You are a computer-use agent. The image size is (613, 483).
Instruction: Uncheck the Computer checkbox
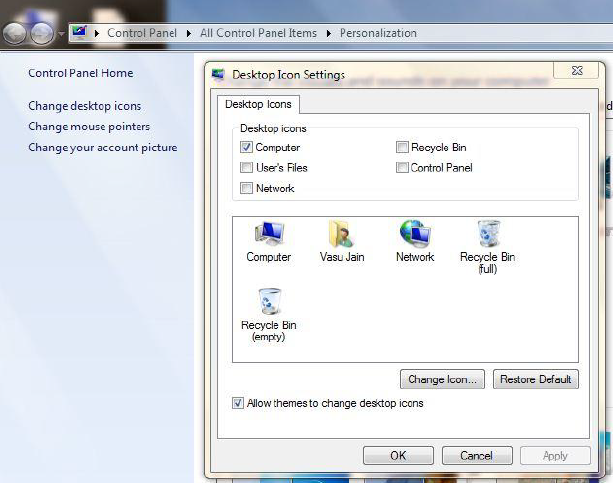(x=246, y=147)
